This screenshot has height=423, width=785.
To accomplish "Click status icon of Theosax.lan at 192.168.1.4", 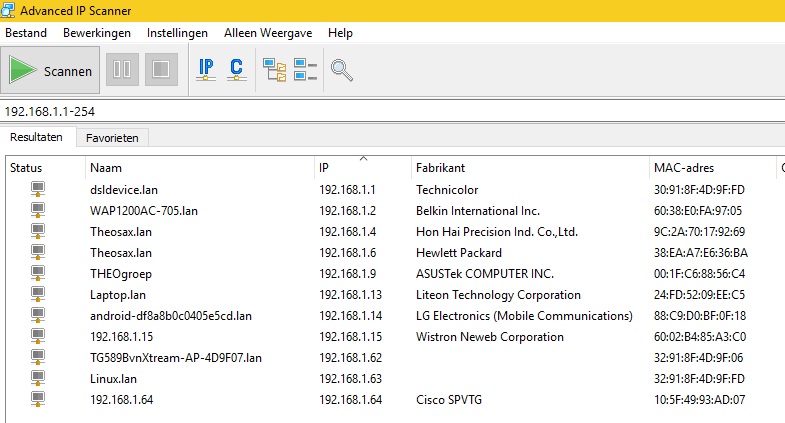I will [38, 232].
